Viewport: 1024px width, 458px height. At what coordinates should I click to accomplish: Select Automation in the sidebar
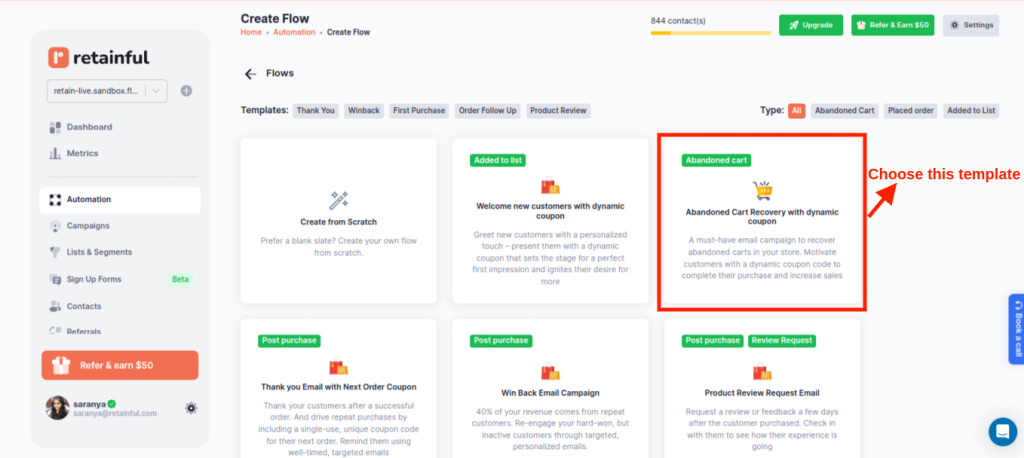[x=120, y=200]
